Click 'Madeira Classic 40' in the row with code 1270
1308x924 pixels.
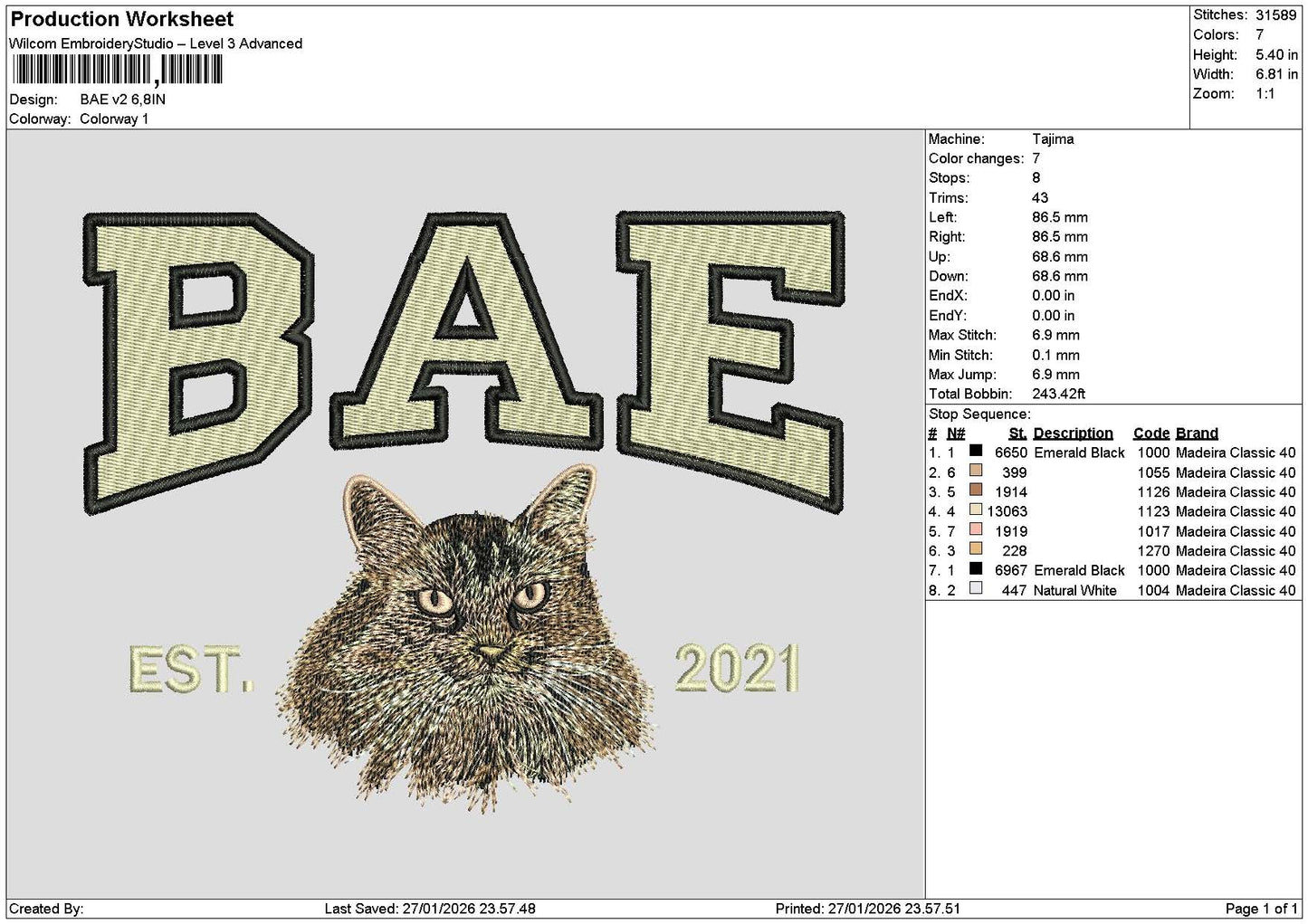click(1236, 550)
